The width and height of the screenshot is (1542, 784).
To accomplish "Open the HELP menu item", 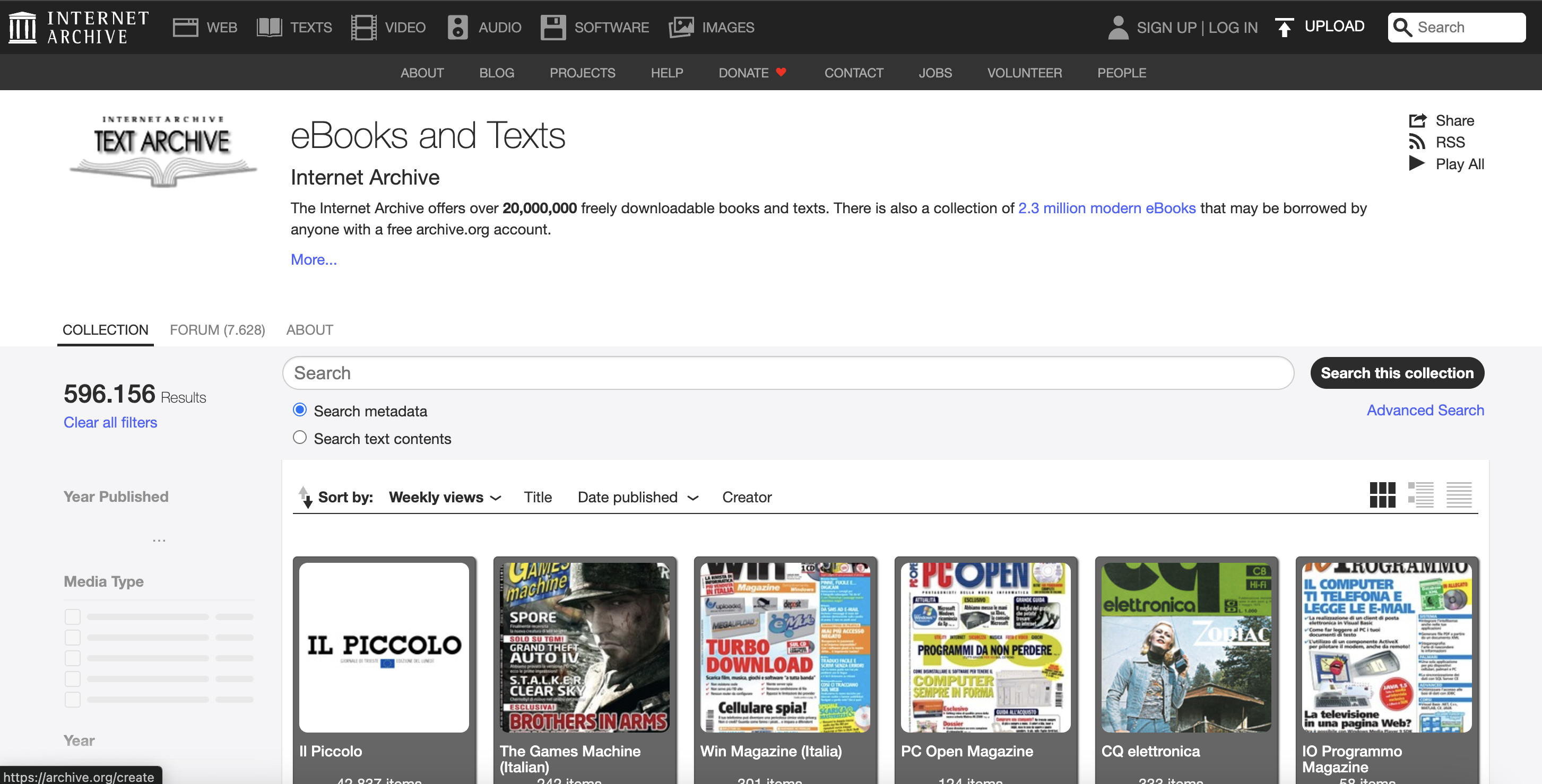I will click(x=666, y=73).
